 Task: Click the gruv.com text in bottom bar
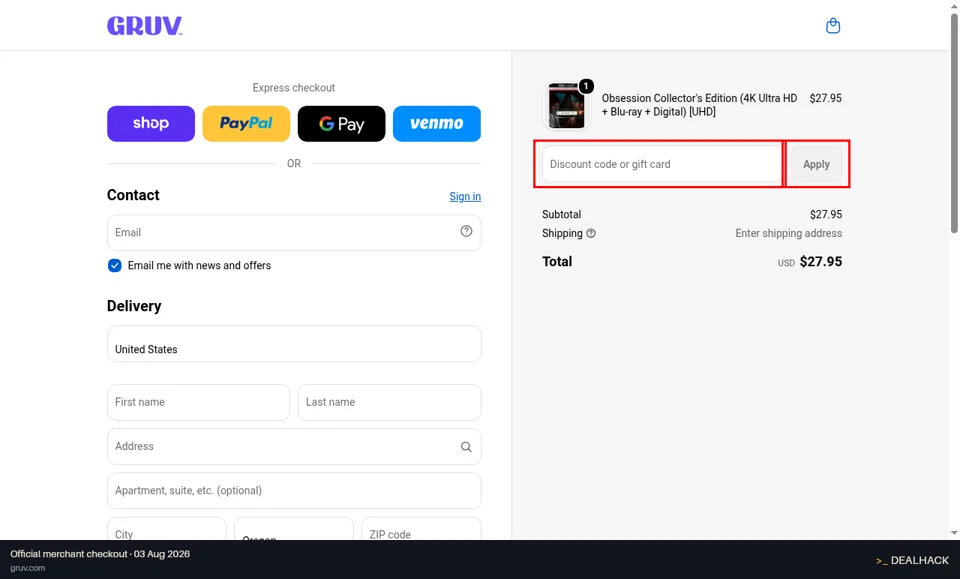(x=28, y=568)
